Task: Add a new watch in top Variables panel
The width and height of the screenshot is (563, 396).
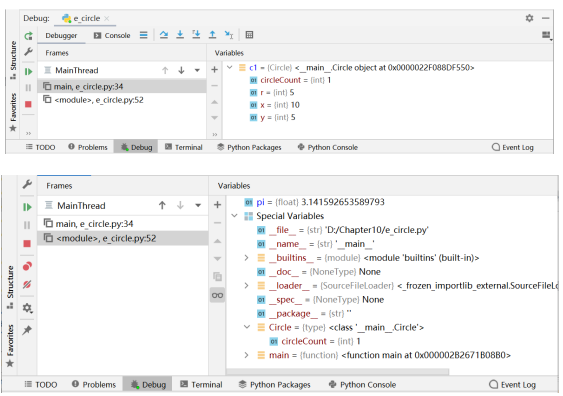Action: (214, 70)
